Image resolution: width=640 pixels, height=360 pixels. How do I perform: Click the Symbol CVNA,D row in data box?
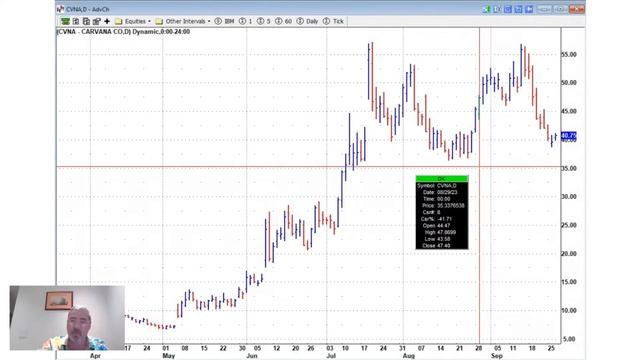442,186
